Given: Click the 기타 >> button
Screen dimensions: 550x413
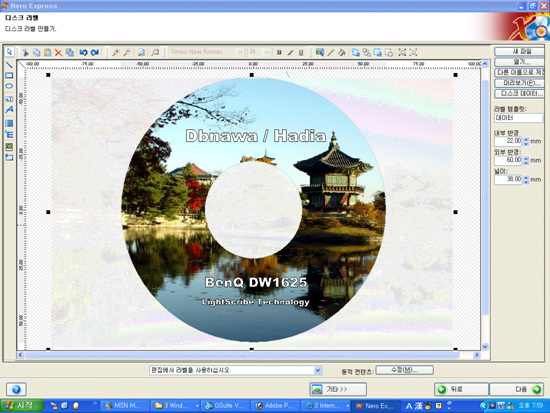Looking at the screenshot, I should pos(338,389).
